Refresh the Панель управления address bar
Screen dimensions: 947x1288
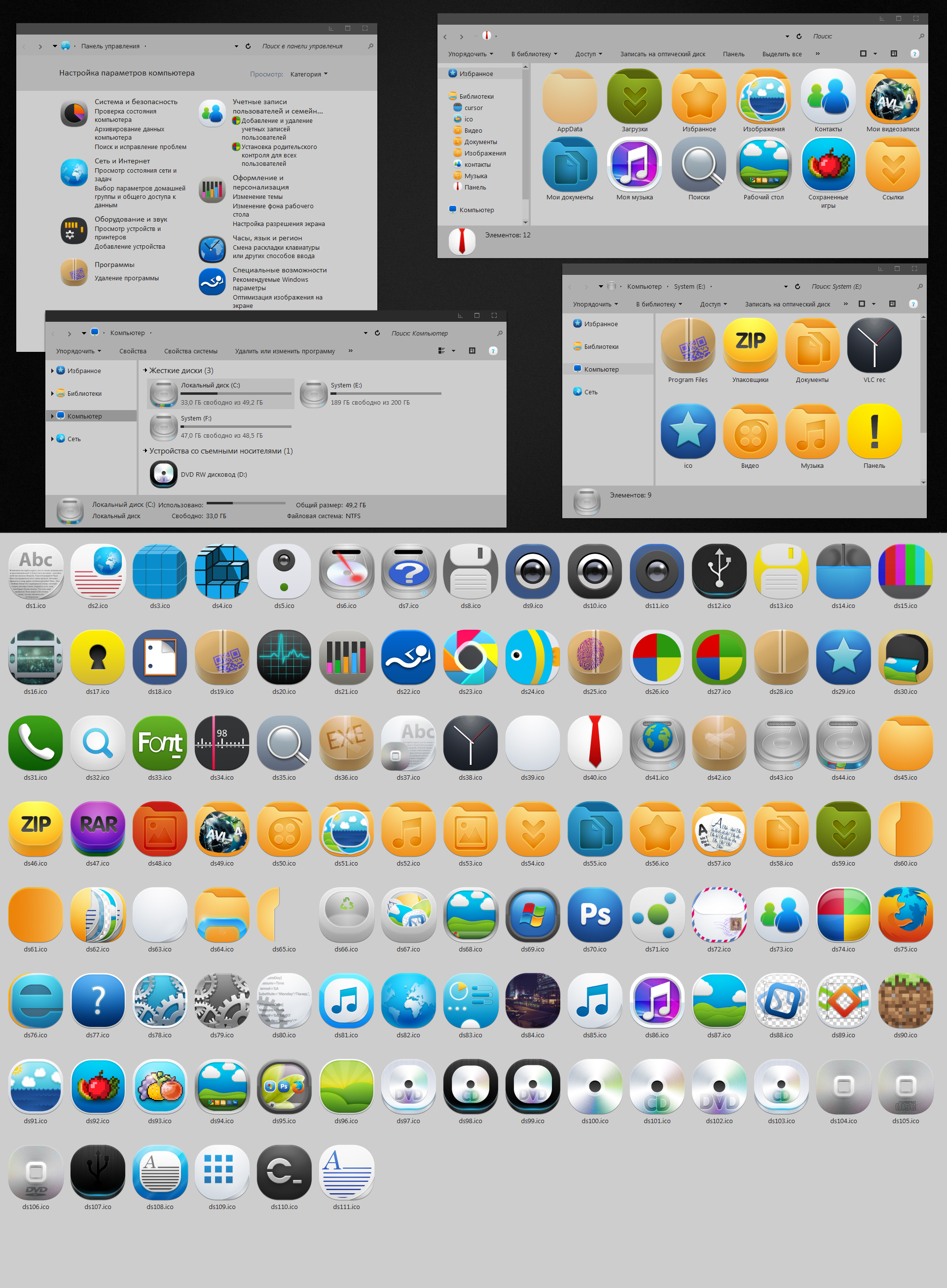click(x=248, y=46)
